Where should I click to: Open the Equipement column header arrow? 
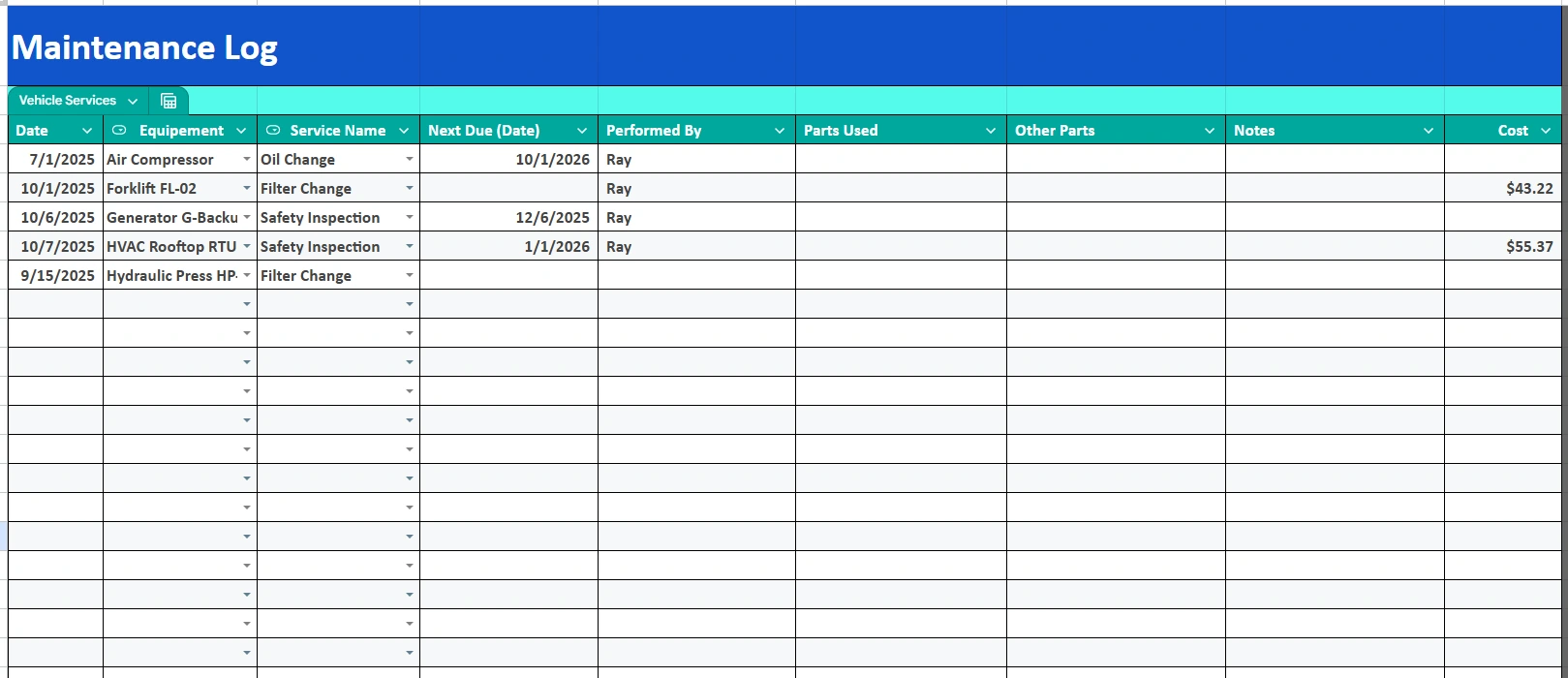click(x=241, y=131)
